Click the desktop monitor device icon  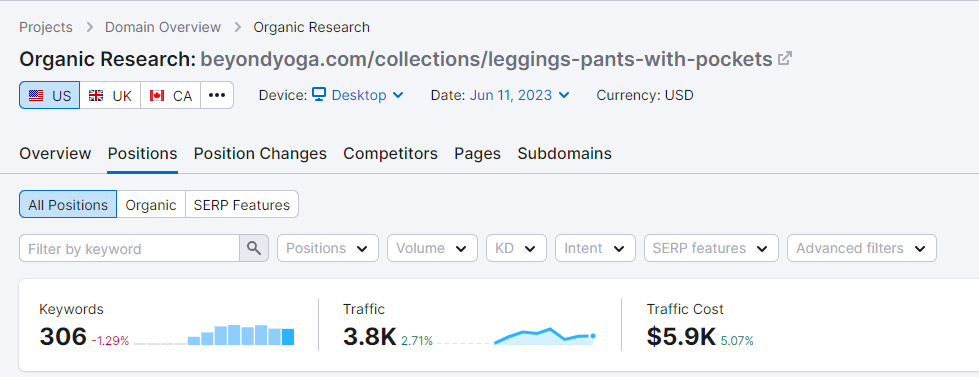319,95
